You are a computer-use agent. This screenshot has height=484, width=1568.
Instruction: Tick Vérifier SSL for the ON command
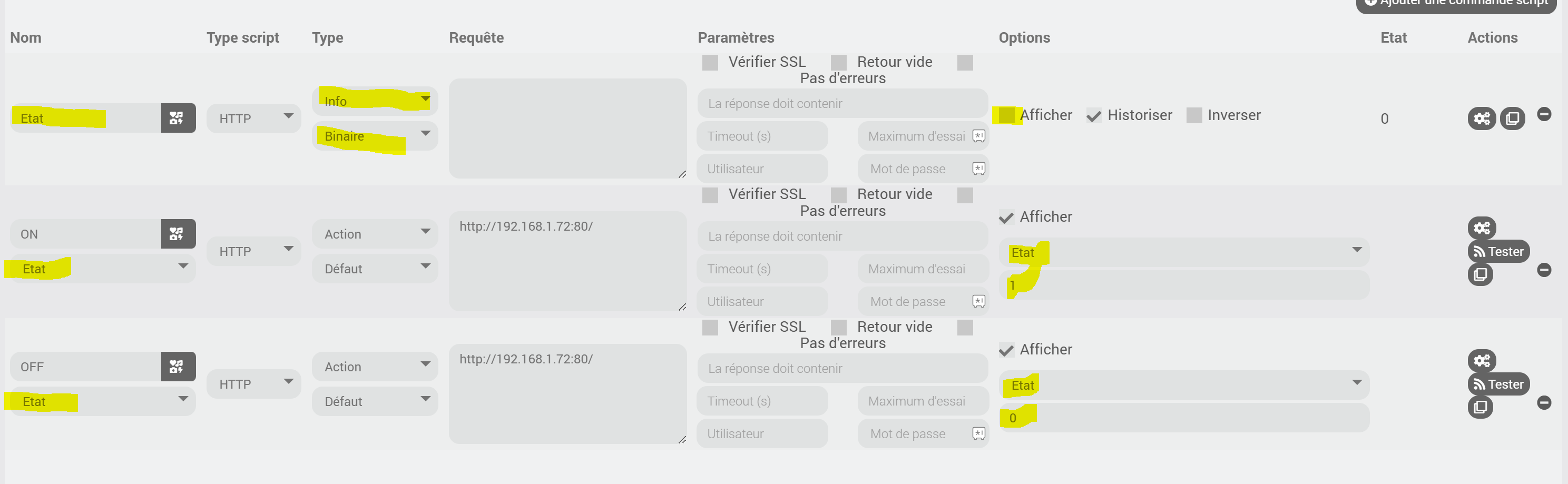point(710,195)
